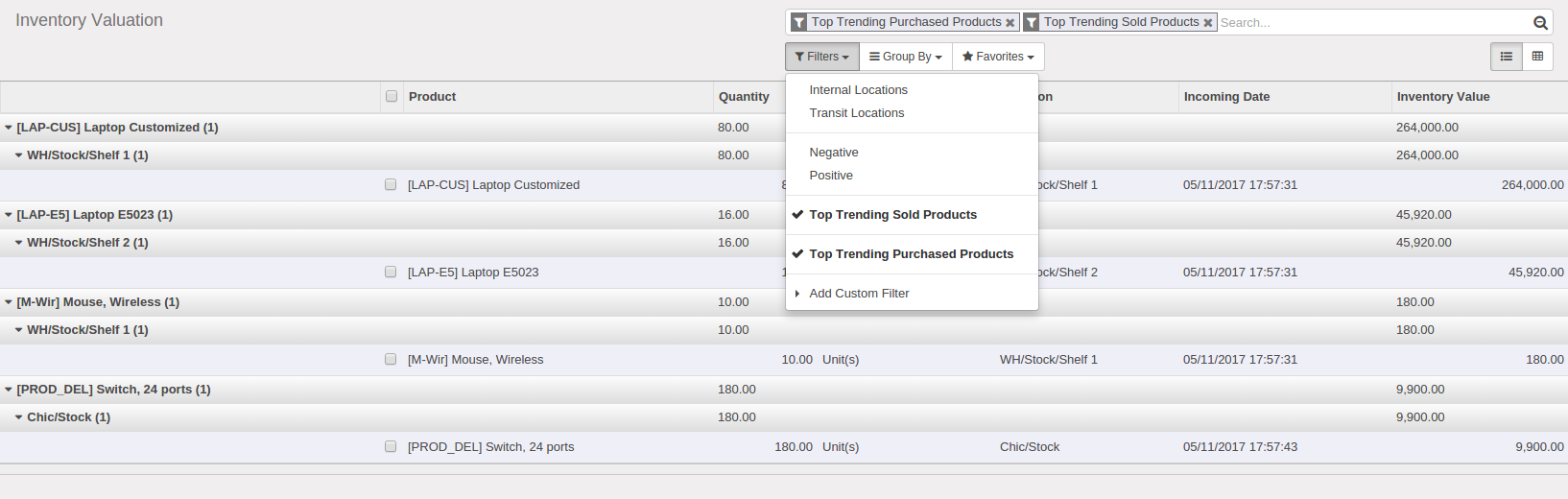
Task: Switch to list view icon
Action: pos(1507,57)
